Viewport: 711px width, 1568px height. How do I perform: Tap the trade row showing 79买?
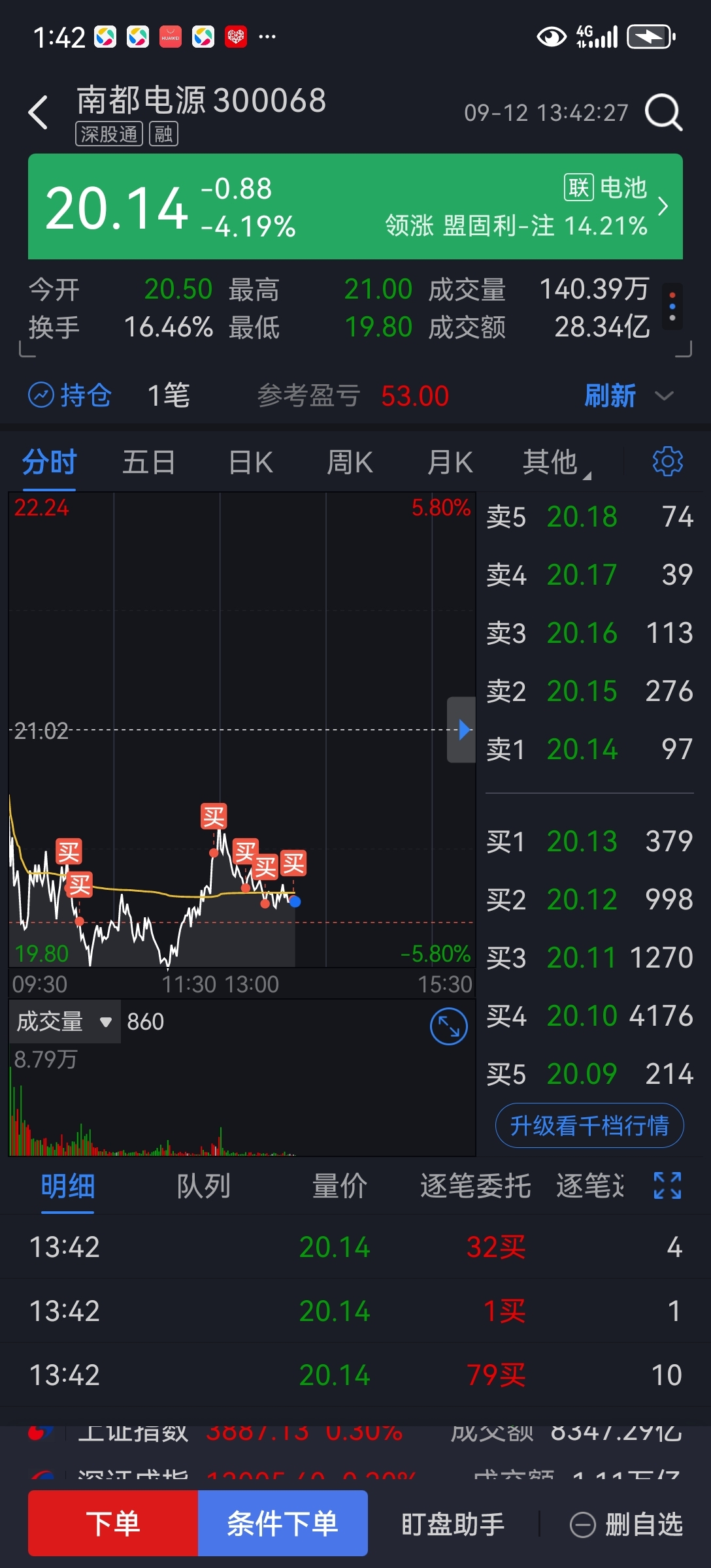click(355, 1375)
